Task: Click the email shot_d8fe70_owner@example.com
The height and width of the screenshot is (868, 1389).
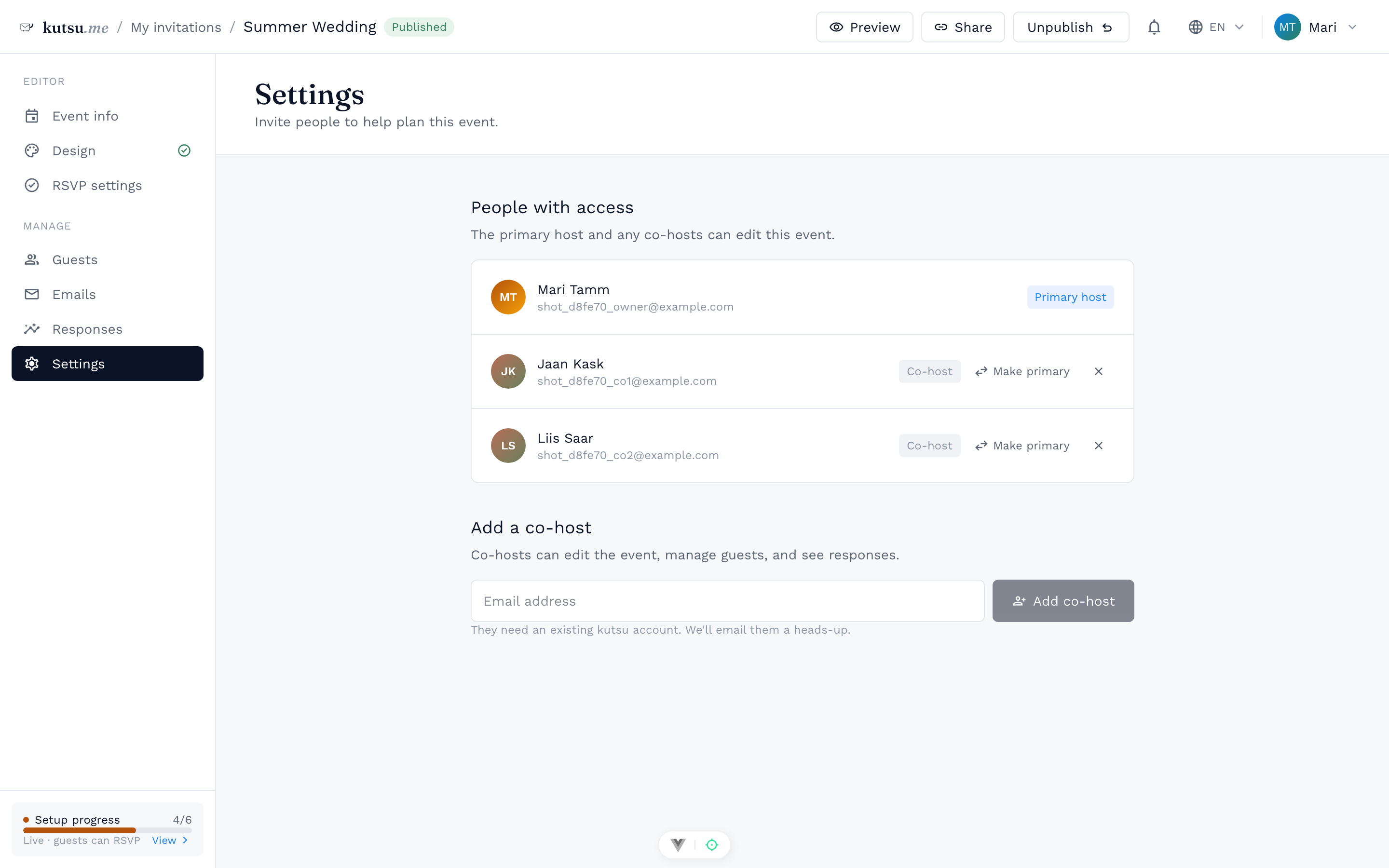Action: (x=635, y=307)
